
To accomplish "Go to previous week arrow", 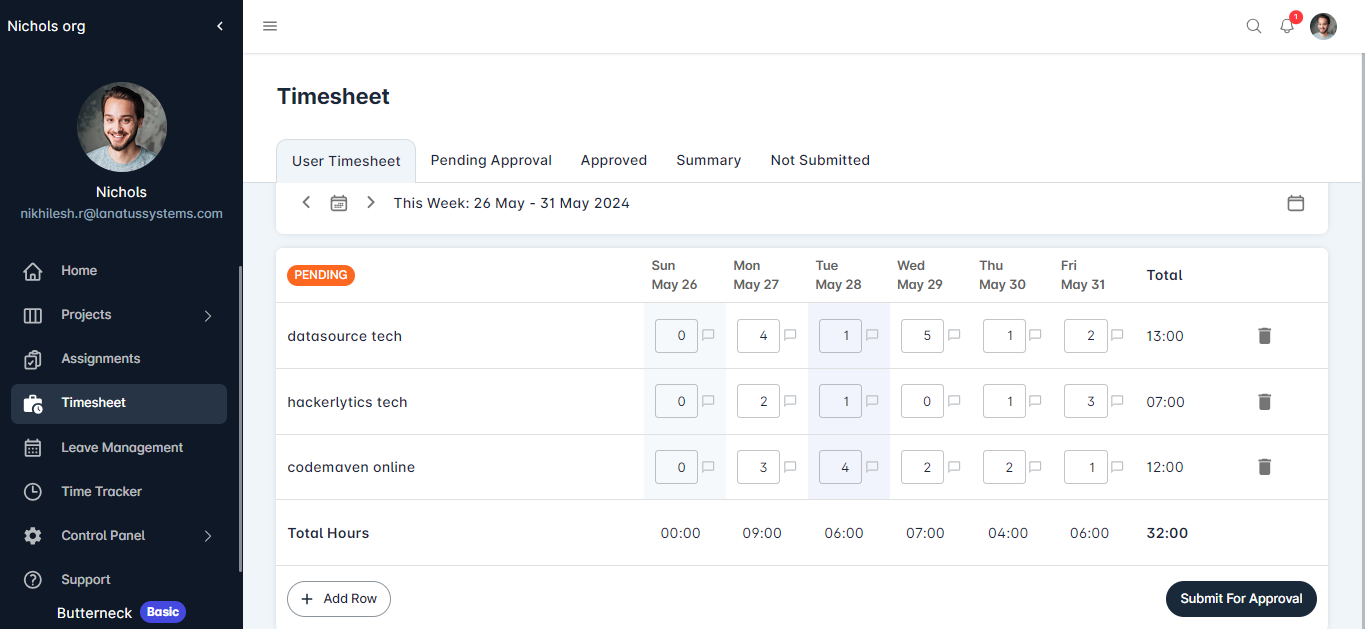I will click(x=307, y=203).
